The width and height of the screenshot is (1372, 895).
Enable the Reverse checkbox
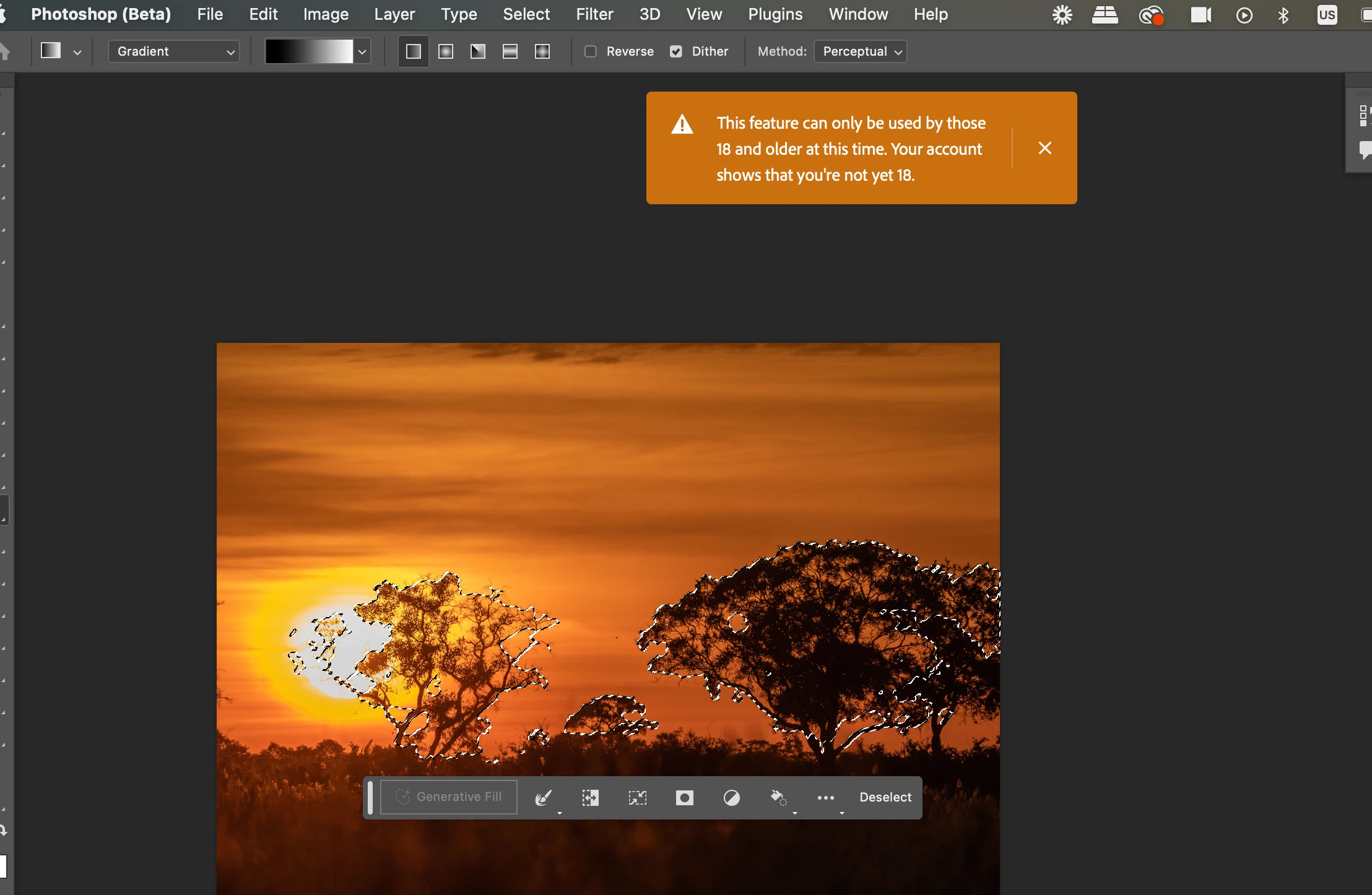coord(591,51)
